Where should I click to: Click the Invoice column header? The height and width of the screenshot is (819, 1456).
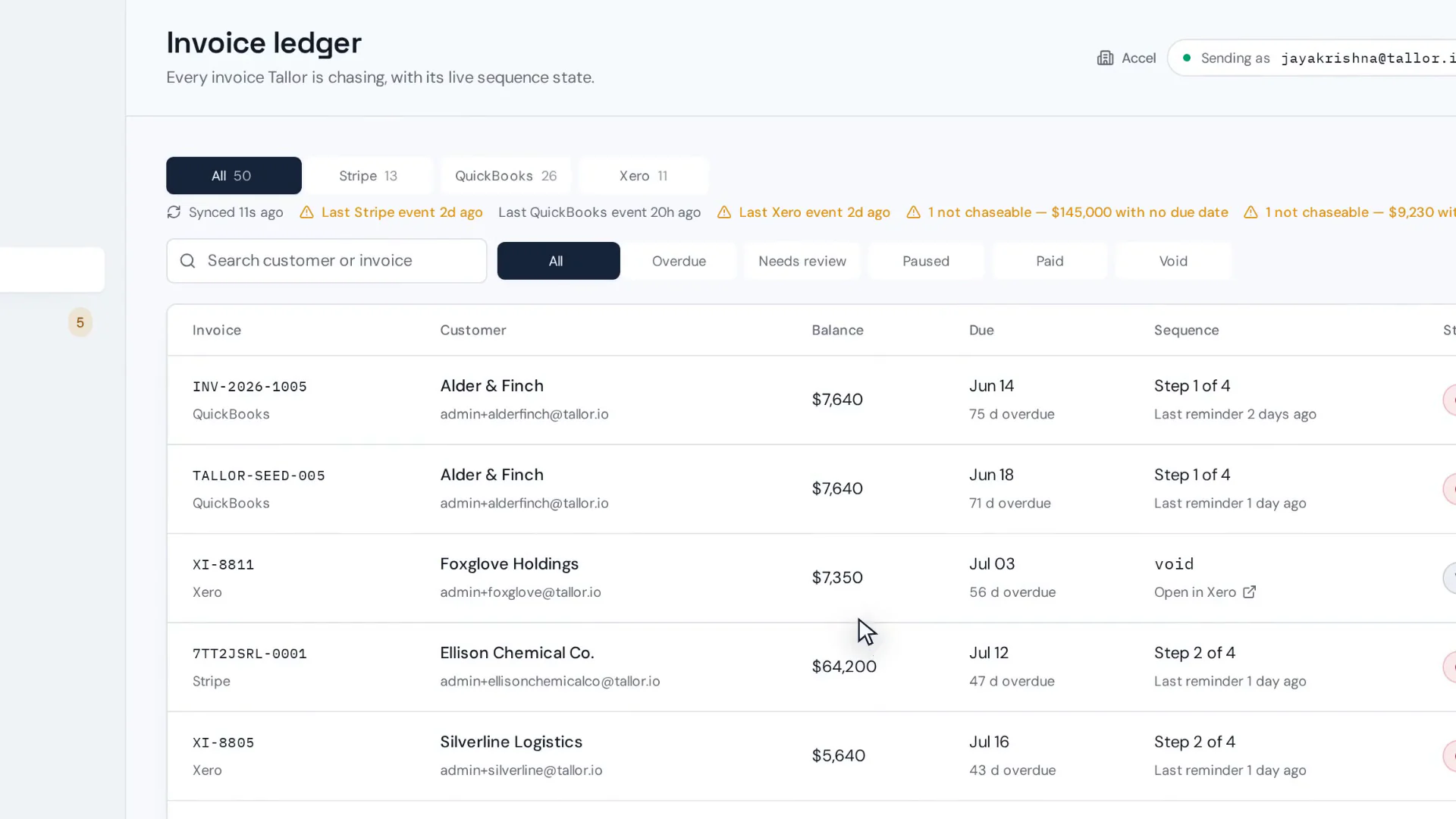pyautogui.click(x=217, y=330)
